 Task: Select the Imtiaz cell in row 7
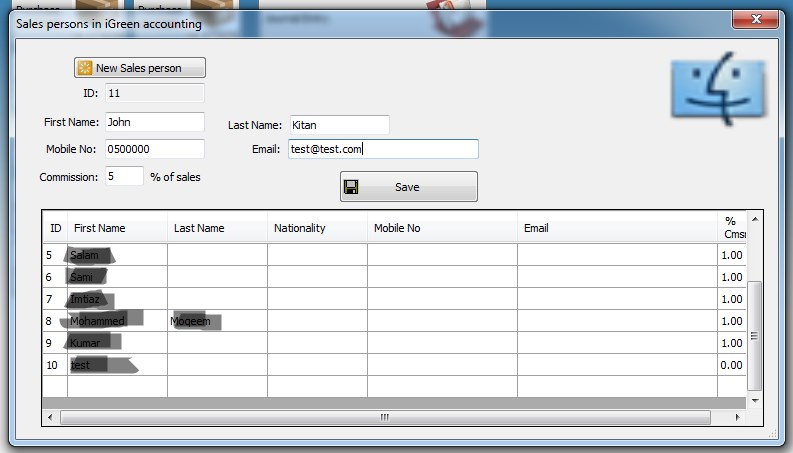pyautogui.click(x=117, y=299)
